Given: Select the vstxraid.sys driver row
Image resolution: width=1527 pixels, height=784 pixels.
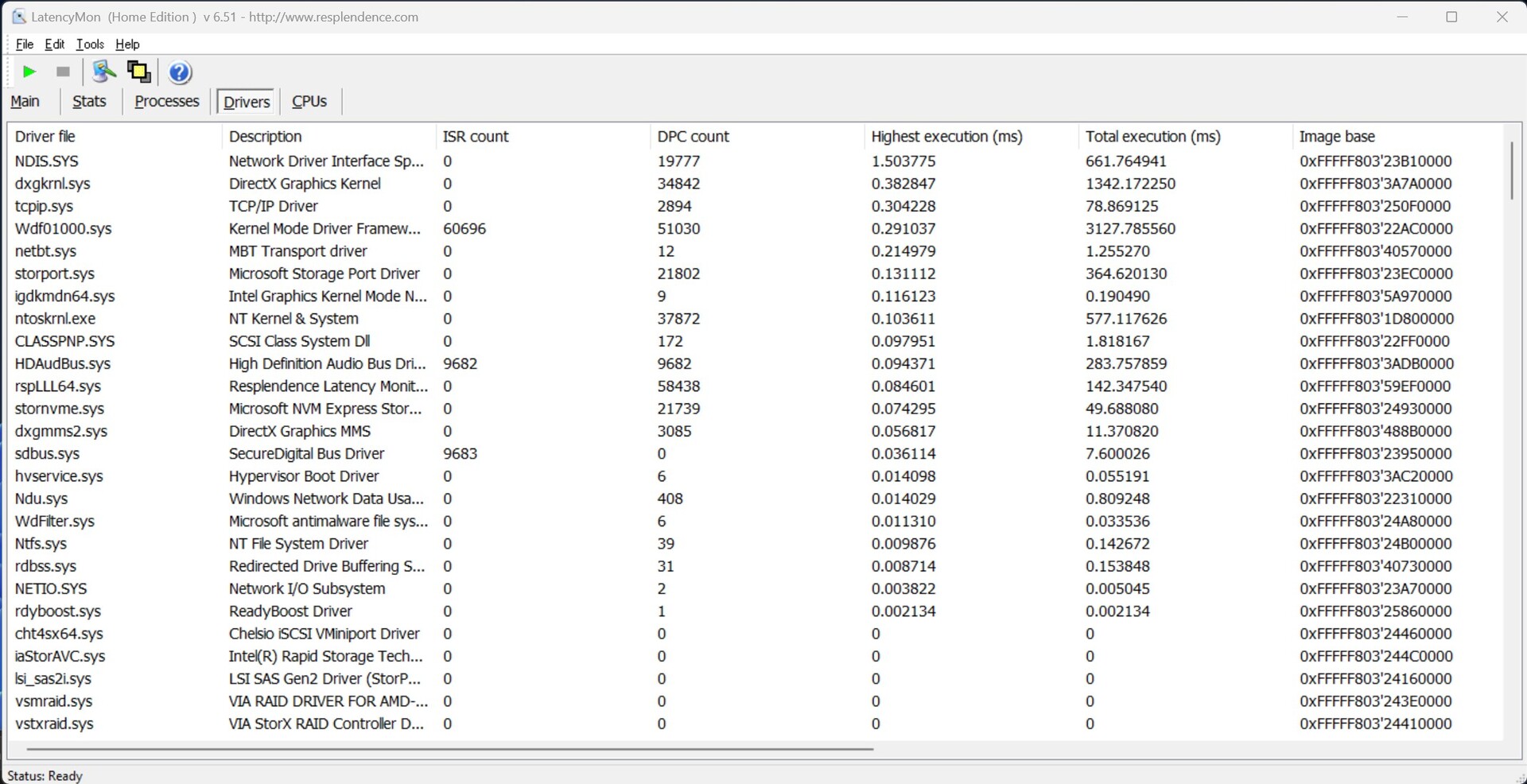Looking at the screenshot, I should [756, 724].
